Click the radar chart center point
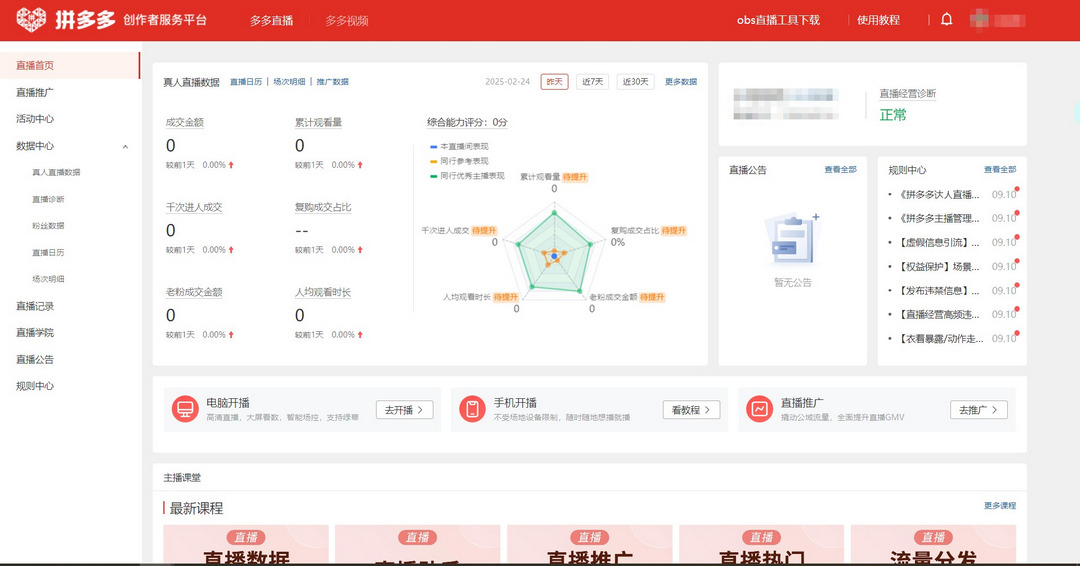This screenshot has height=566, width=1080. pyautogui.click(x=554, y=257)
